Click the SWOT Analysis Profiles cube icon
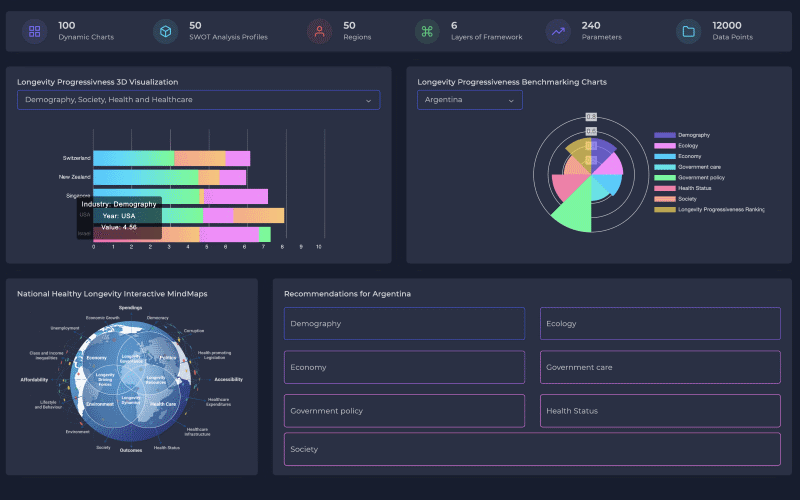Image resolution: width=800 pixels, height=500 pixels. (165, 31)
